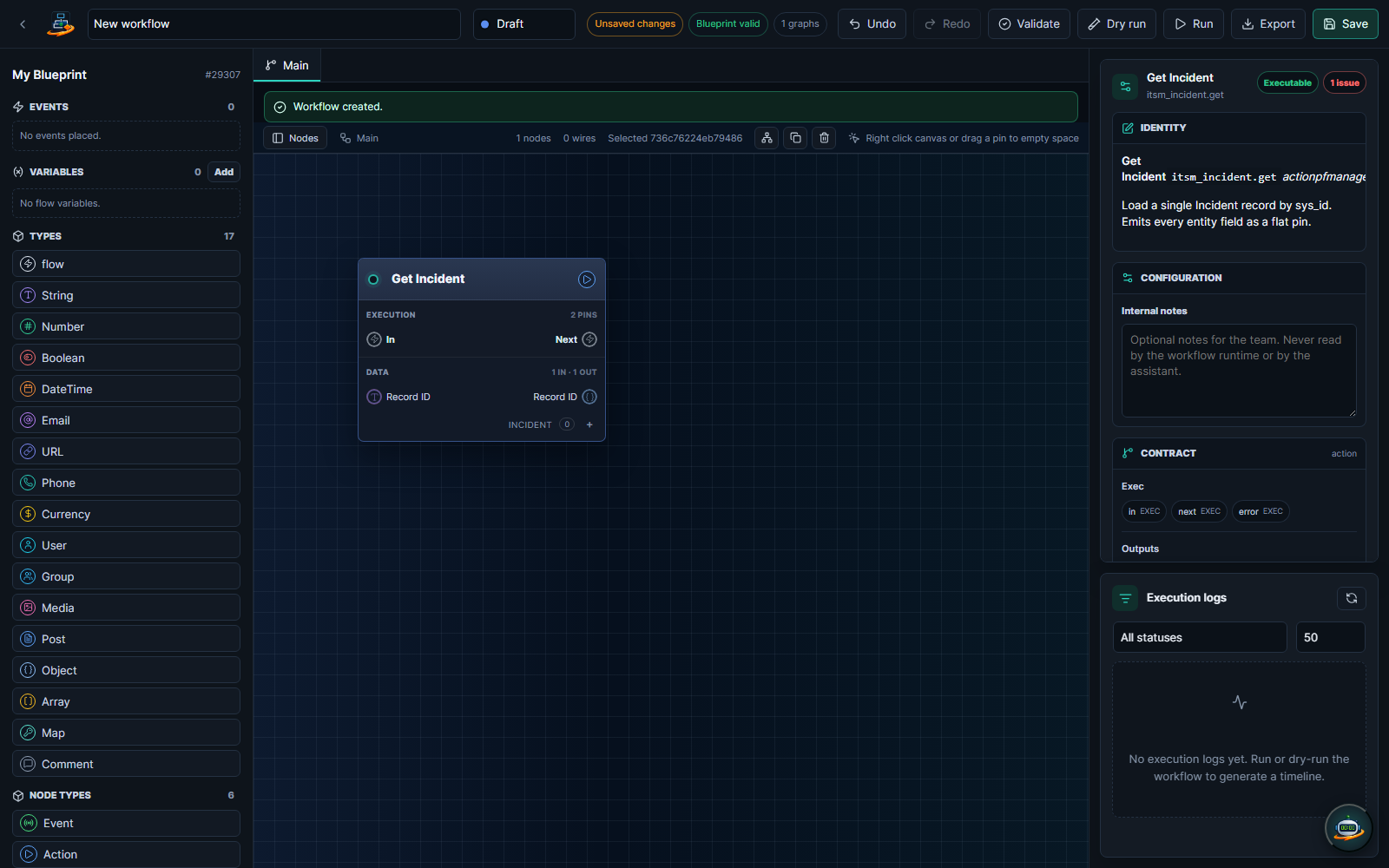Delete the selected node via trash icon
This screenshot has width=1389, height=868.
point(824,138)
